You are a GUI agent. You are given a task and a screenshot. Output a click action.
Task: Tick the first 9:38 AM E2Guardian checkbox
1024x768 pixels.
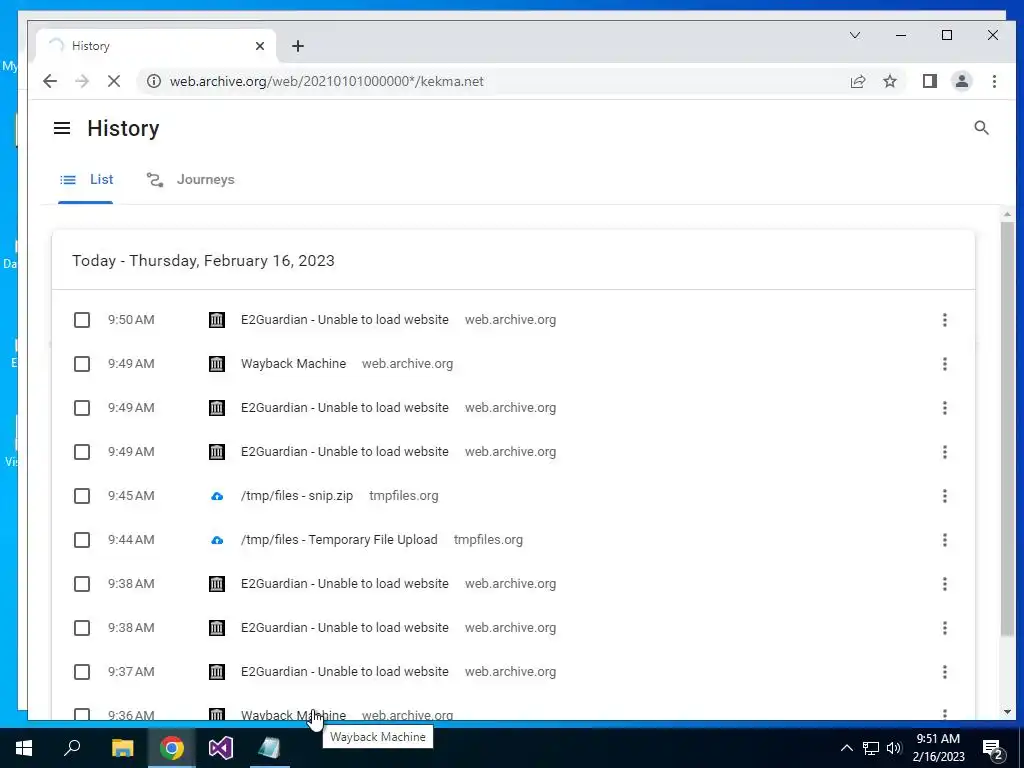coord(82,584)
